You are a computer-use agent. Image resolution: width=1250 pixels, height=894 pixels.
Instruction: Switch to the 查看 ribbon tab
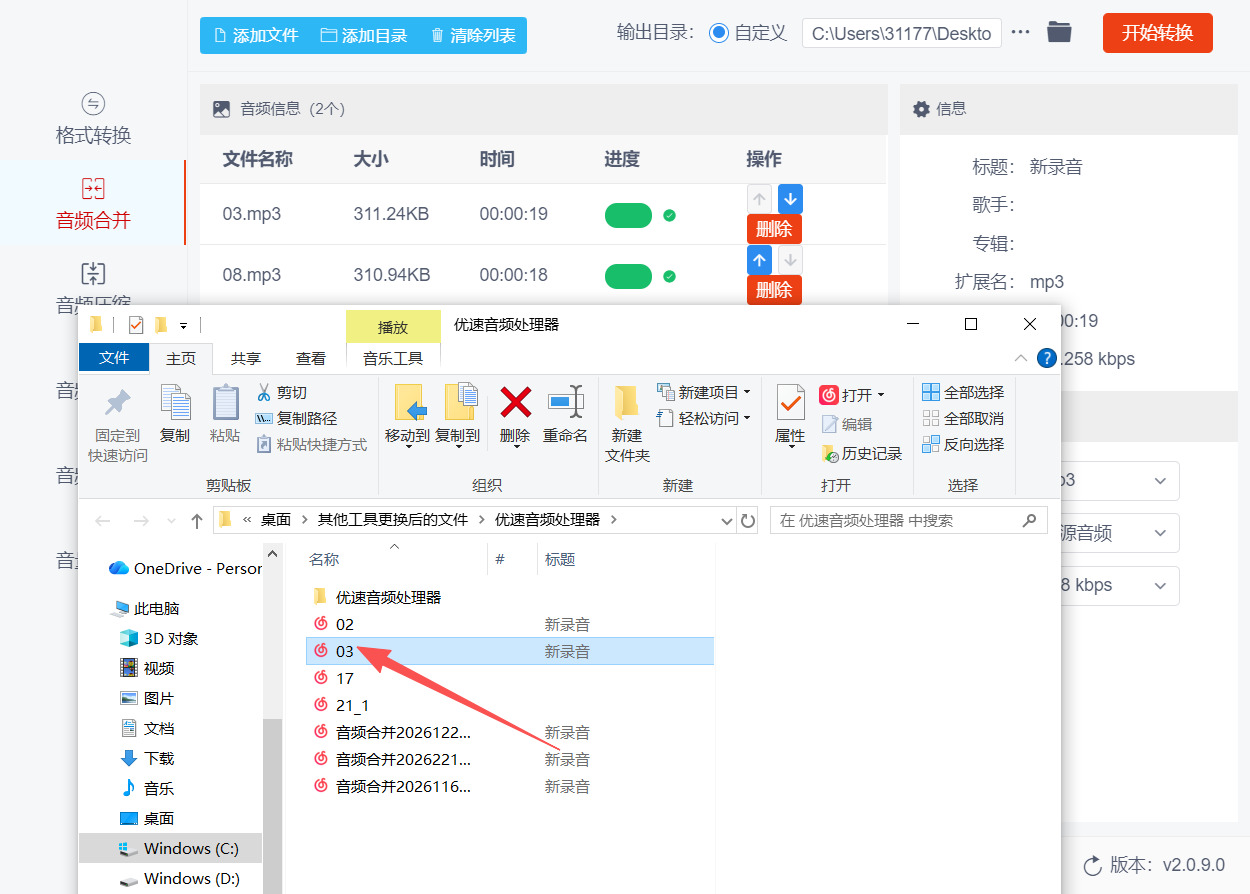point(311,358)
